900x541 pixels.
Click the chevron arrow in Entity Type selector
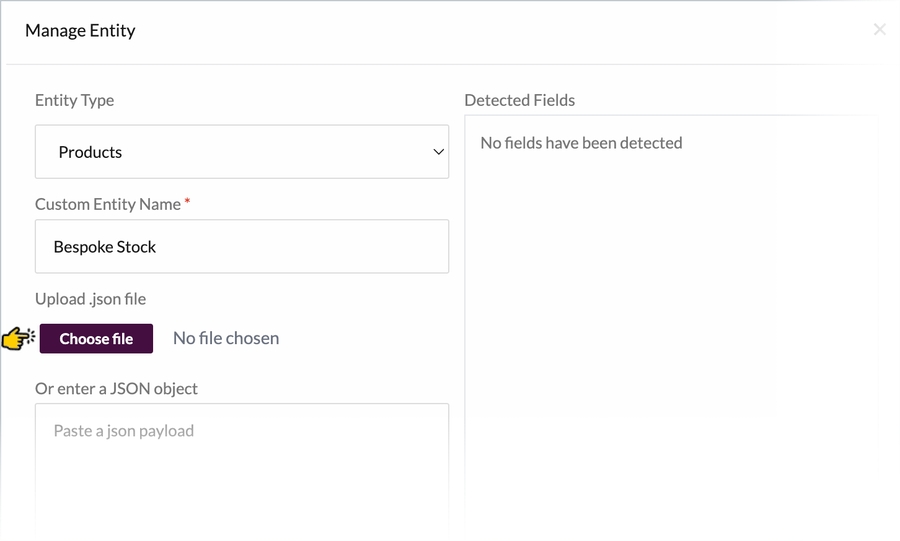(x=437, y=152)
